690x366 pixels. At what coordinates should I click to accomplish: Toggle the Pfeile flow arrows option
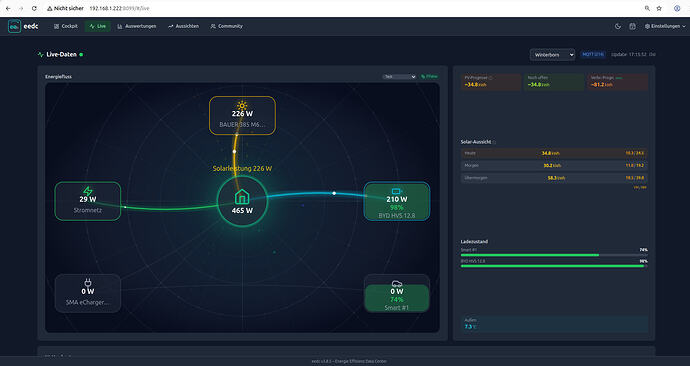pyautogui.click(x=429, y=77)
